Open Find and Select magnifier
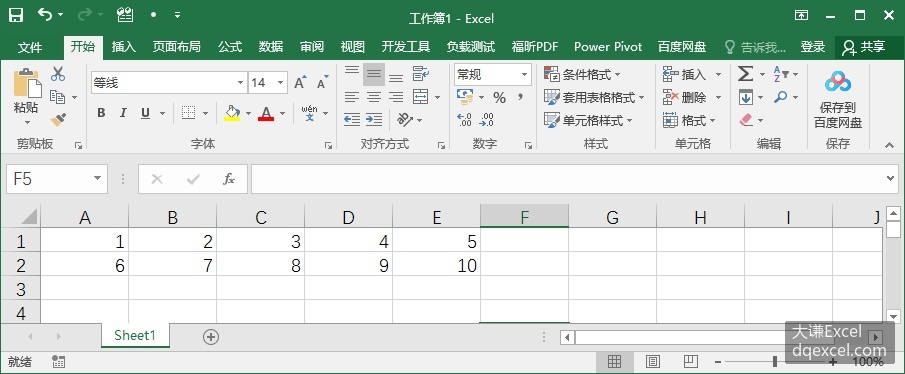 click(781, 97)
